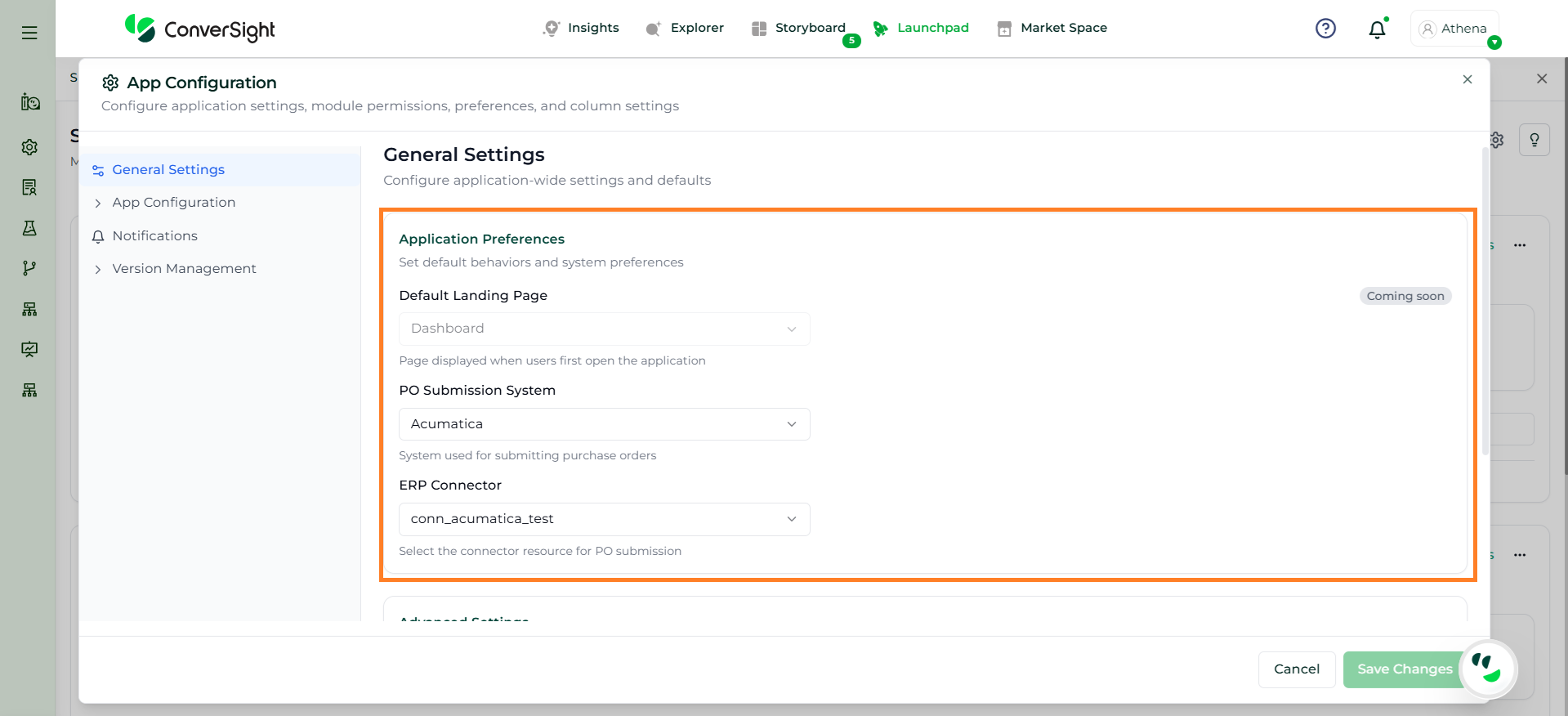Switch to the Explorer tab
Viewport: 1568px width, 716px height.
coord(685,28)
